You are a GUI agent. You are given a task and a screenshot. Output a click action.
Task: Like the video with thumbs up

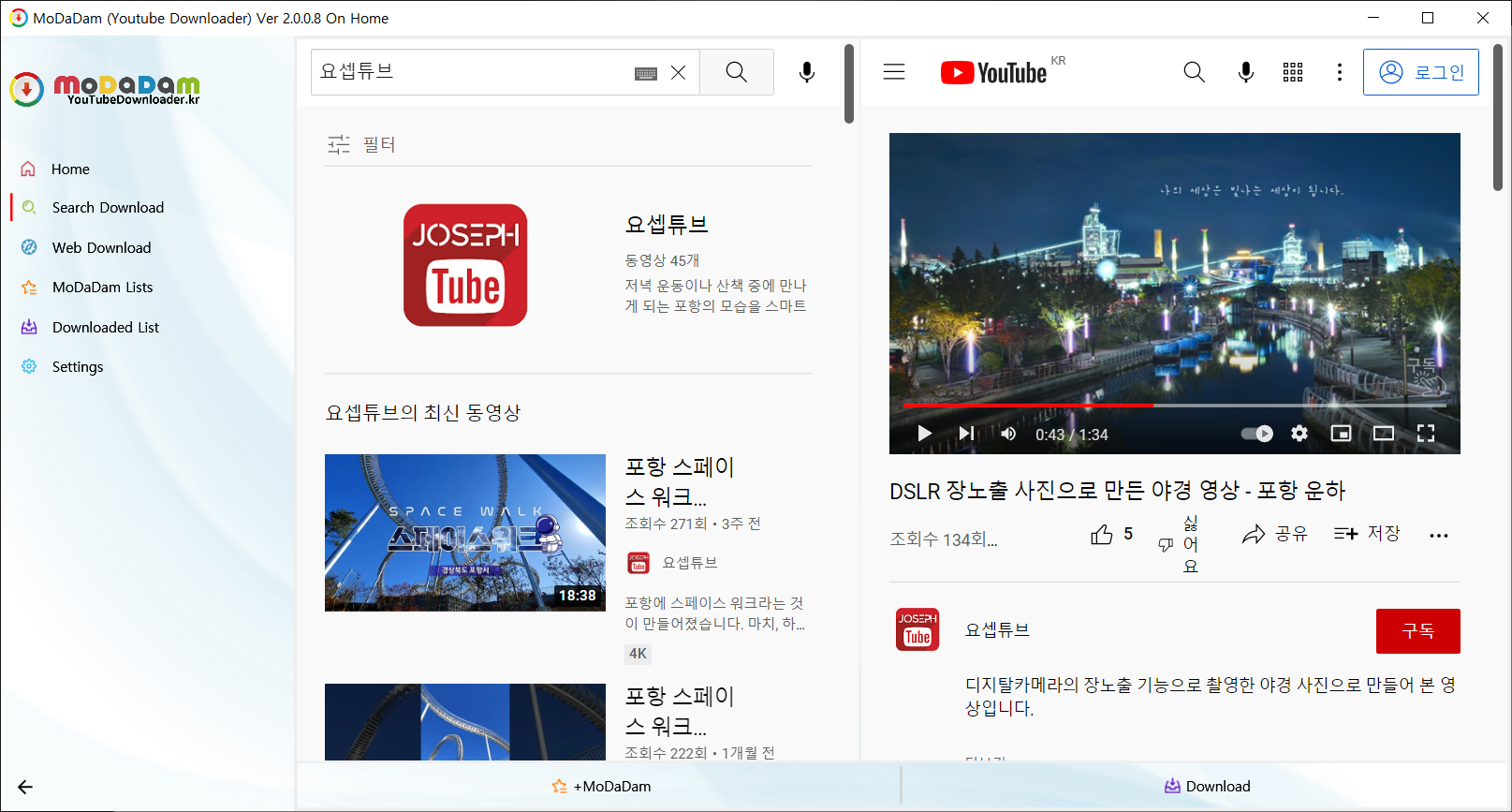point(1111,535)
